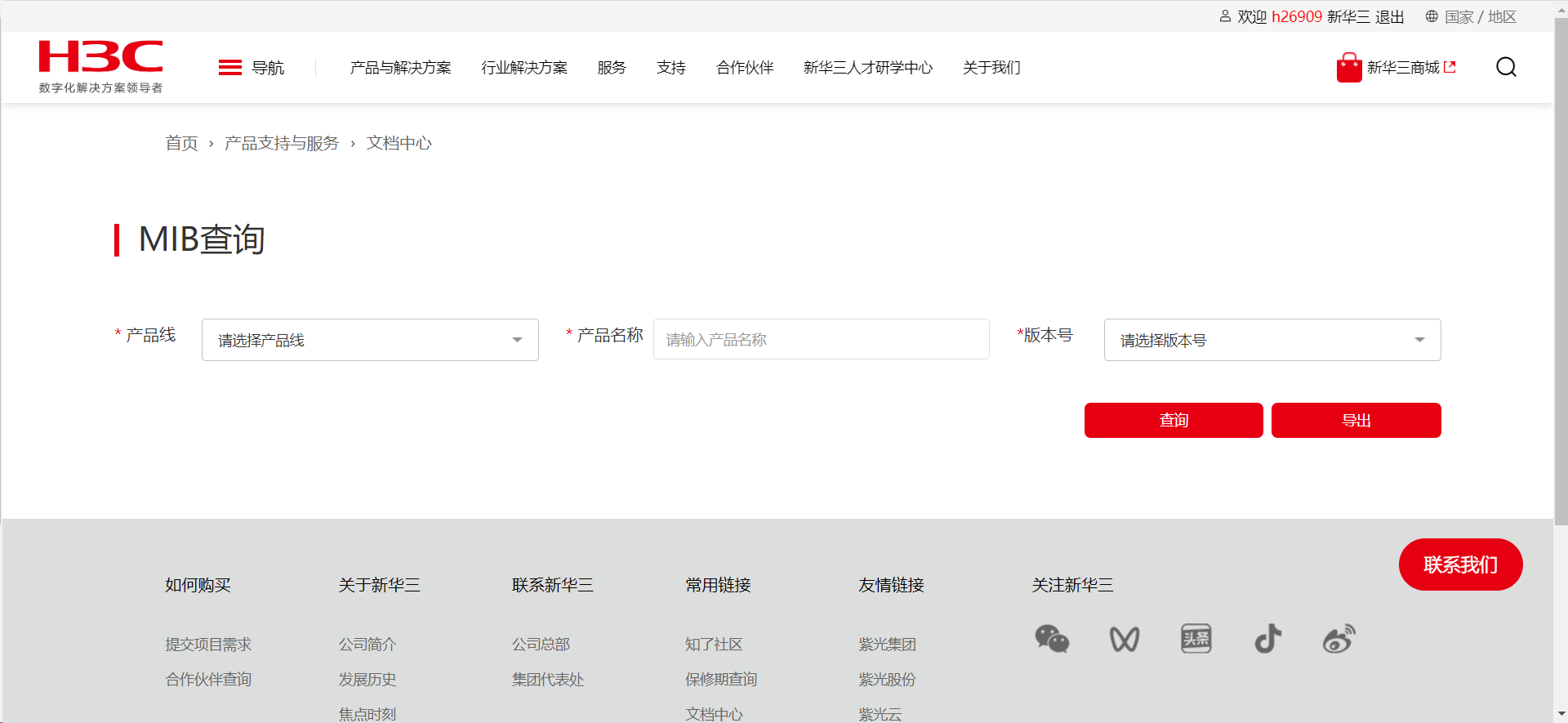Click the red 查询 button
The height and width of the screenshot is (723, 1568).
1174,420
